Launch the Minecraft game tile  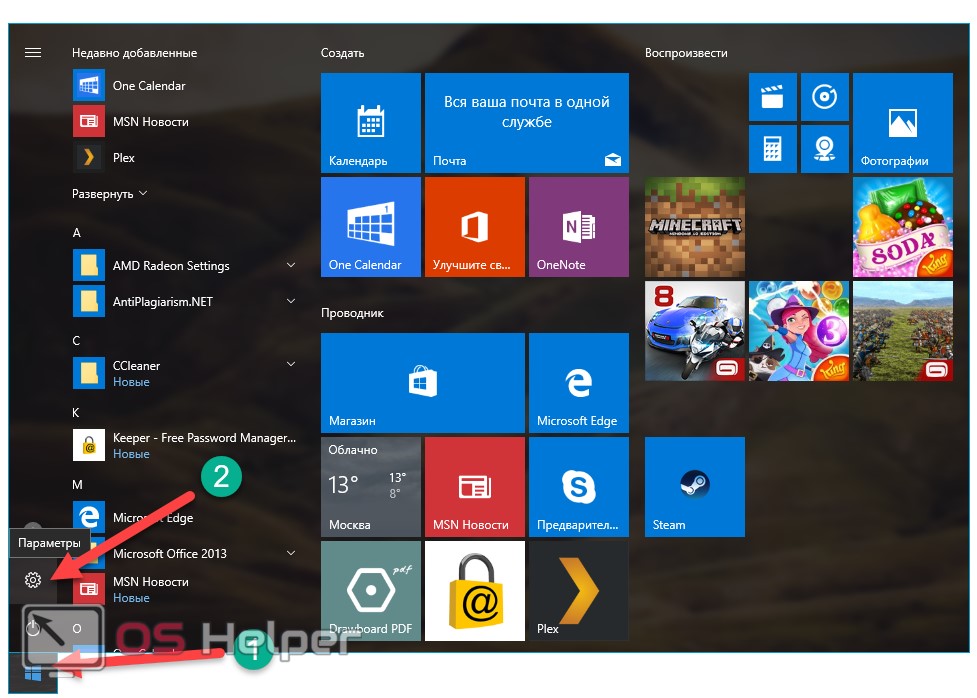coord(694,227)
